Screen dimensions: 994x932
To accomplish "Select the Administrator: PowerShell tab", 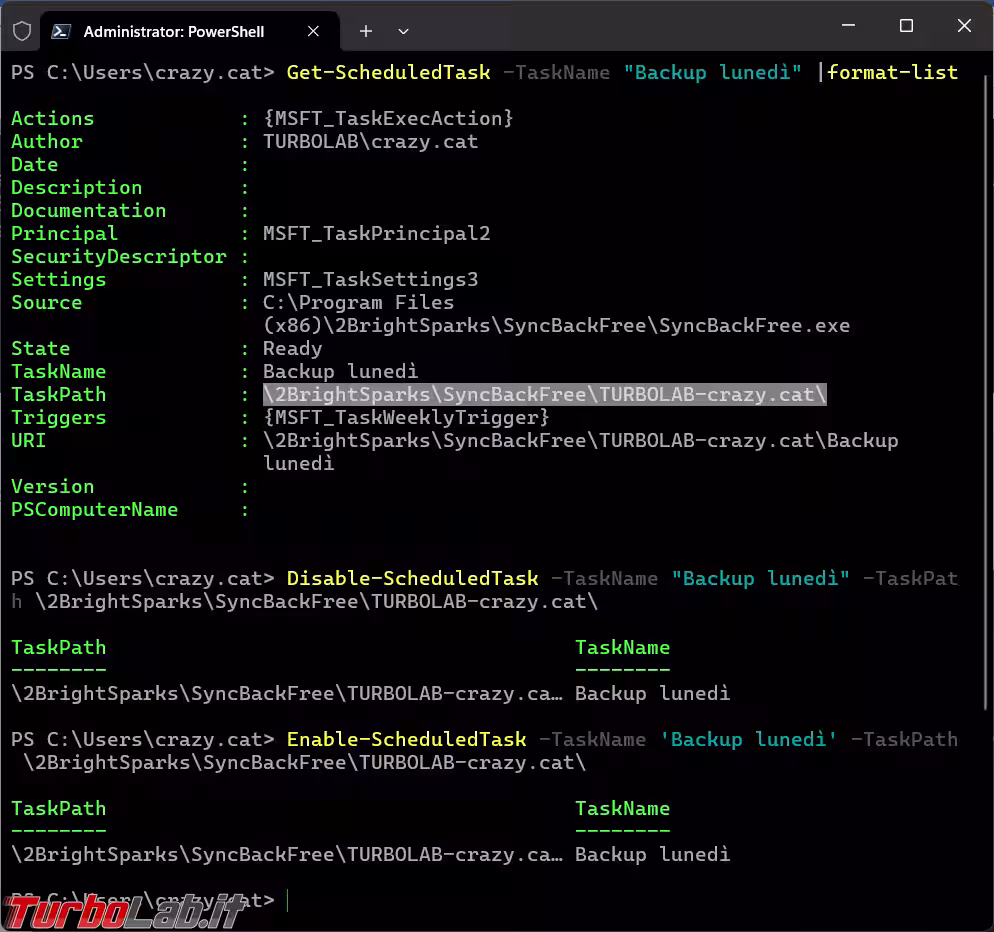I will coord(173,32).
